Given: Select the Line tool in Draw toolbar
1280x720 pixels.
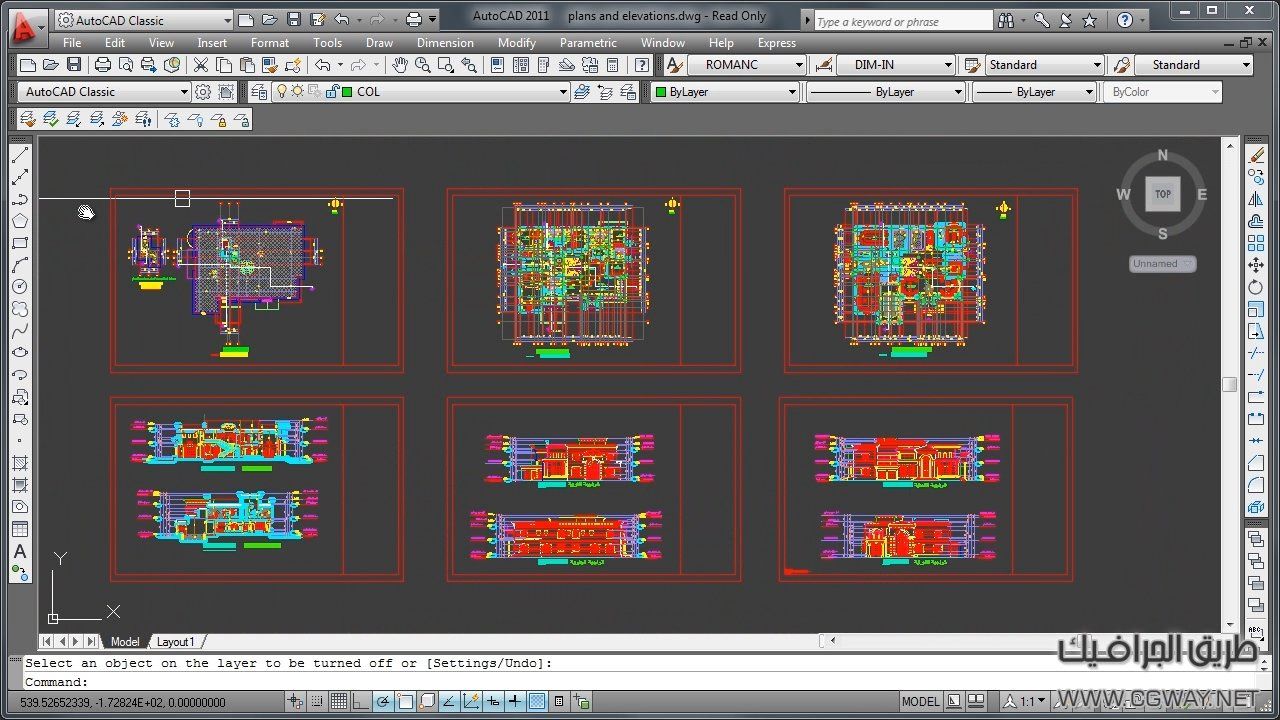Looking at the screenshot, I should (x=20, y=155).
